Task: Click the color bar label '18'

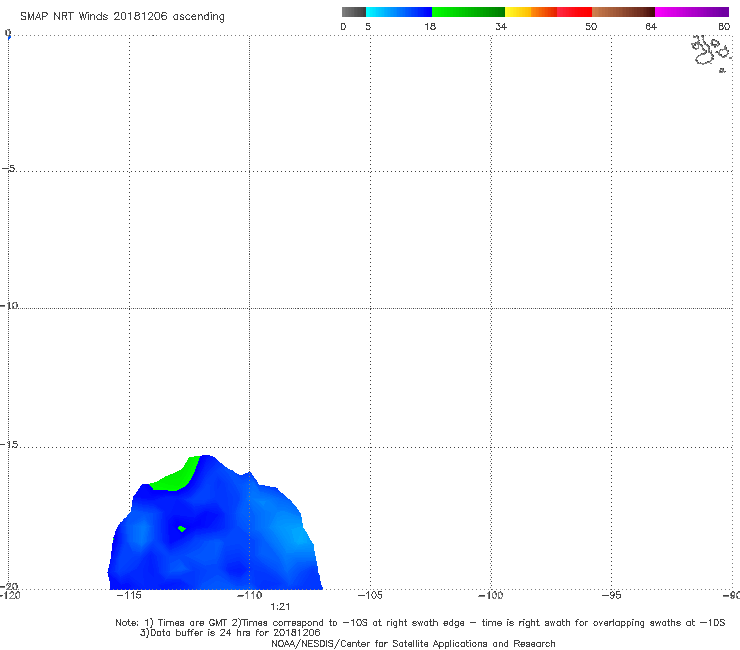Action: click(430, 26)
